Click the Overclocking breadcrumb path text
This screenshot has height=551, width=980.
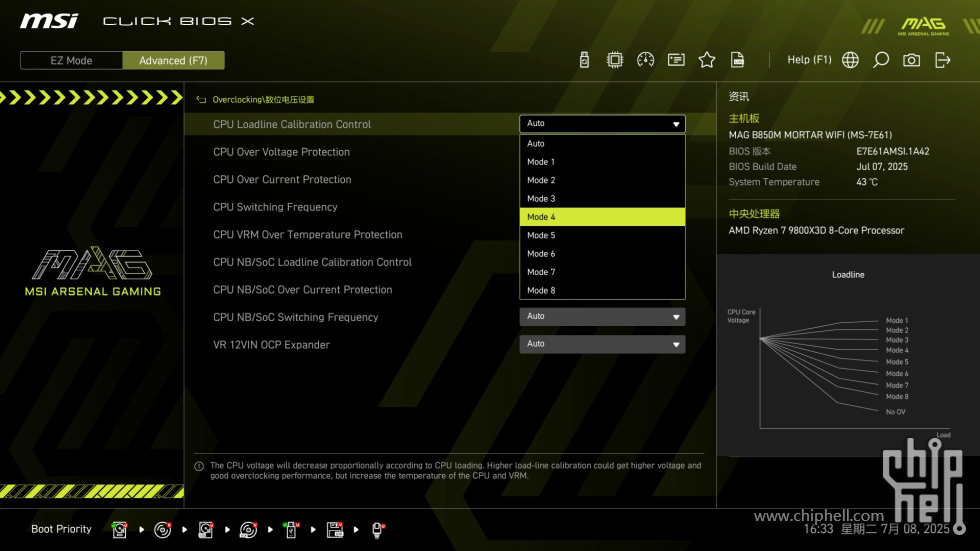(263, 99)
